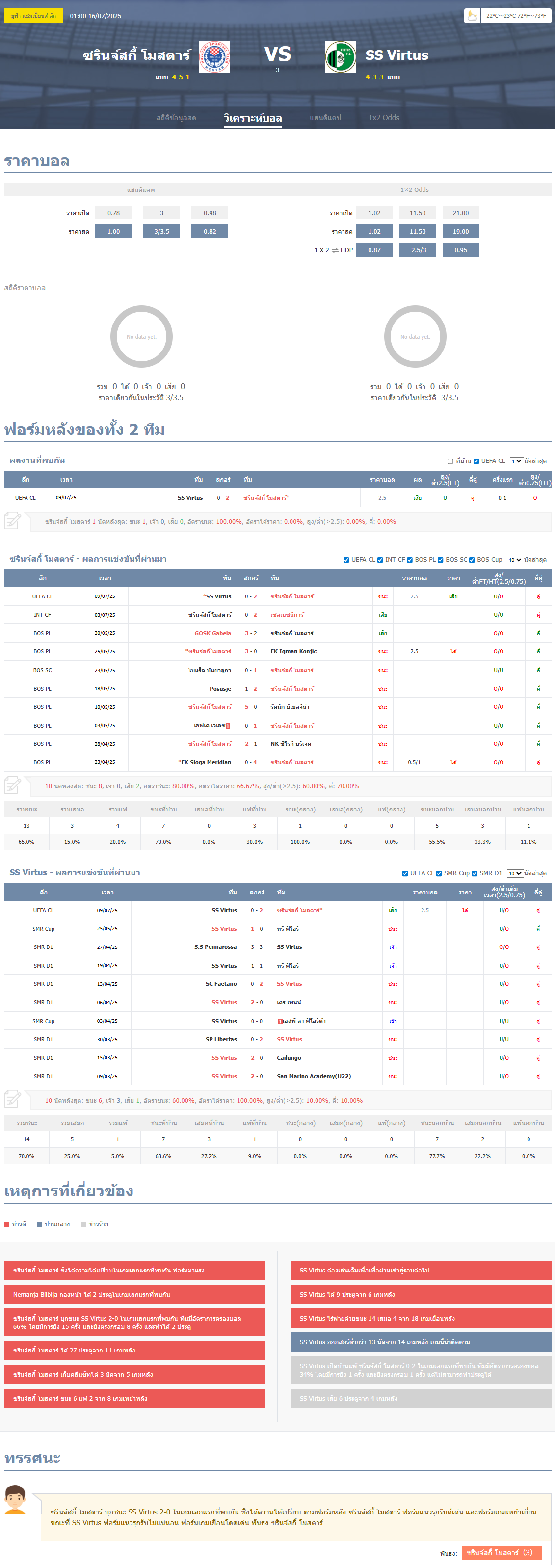Click the ยูฟ่า แชมเปี้ยนส์ ลีก league badge
The image size is (555, 1568).
(x=33, y=16)
